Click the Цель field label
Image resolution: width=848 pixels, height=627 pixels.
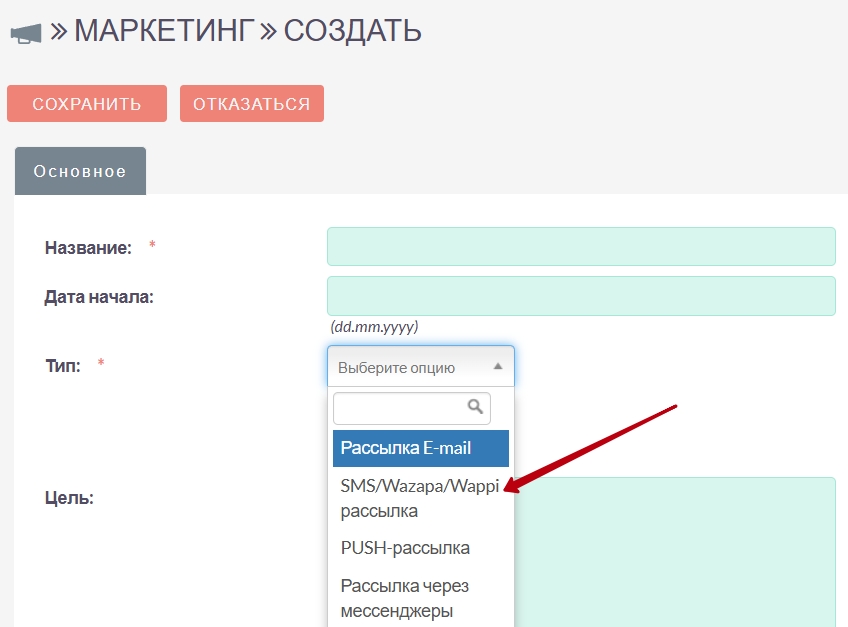coord(69,497)
